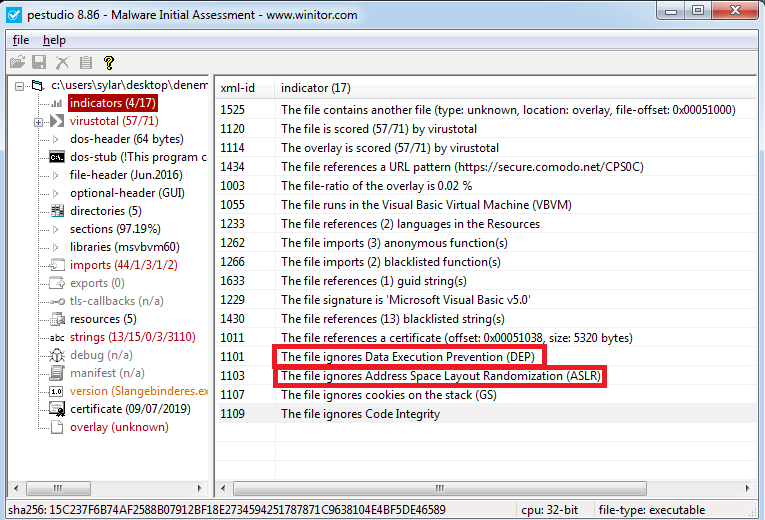Select certificate (09/07/2019) tree item
The image size is (765, 520).
pyautogui.click(x=130, y=409)
